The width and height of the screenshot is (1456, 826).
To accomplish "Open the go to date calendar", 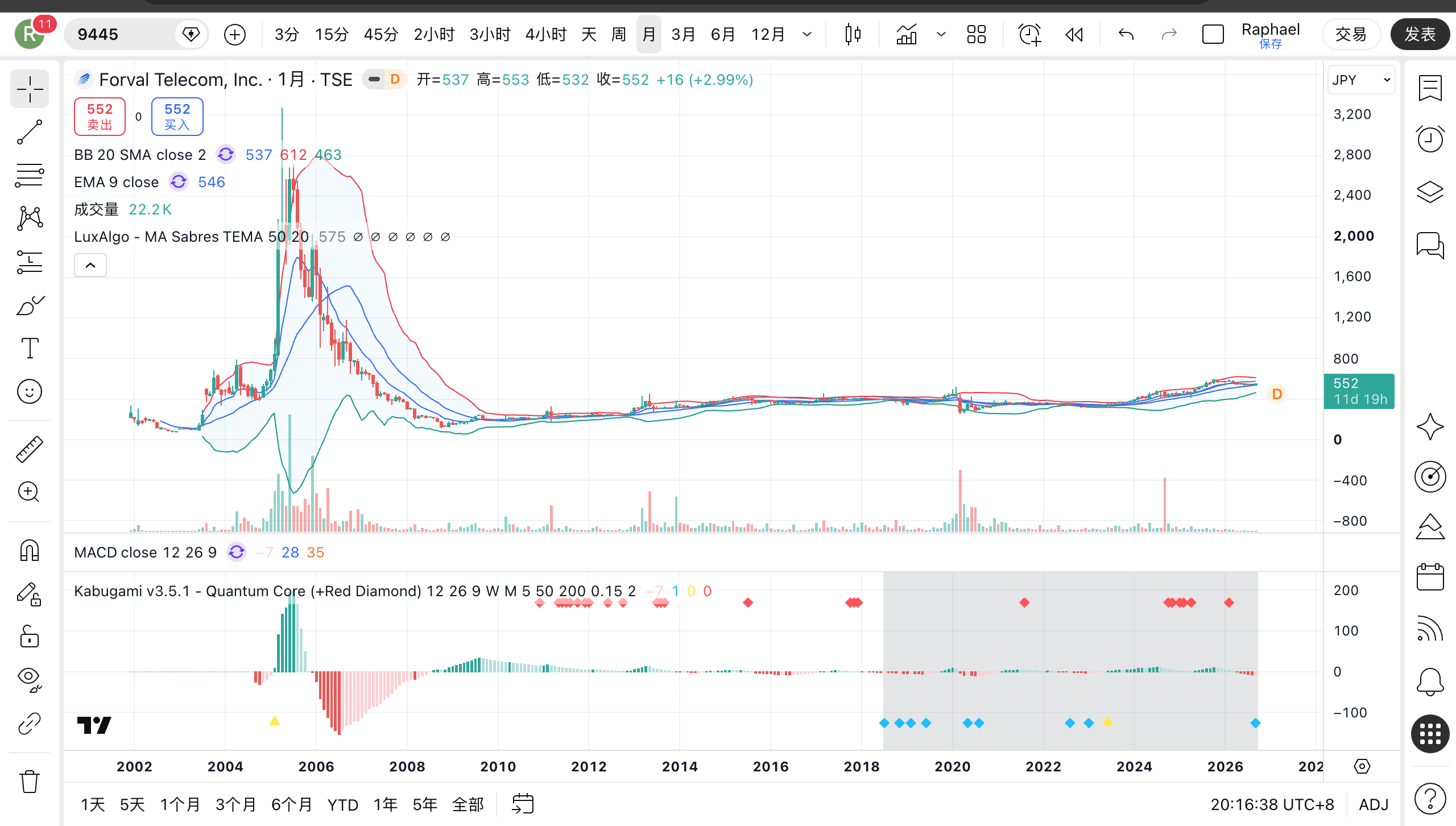I will pos(522,804).
